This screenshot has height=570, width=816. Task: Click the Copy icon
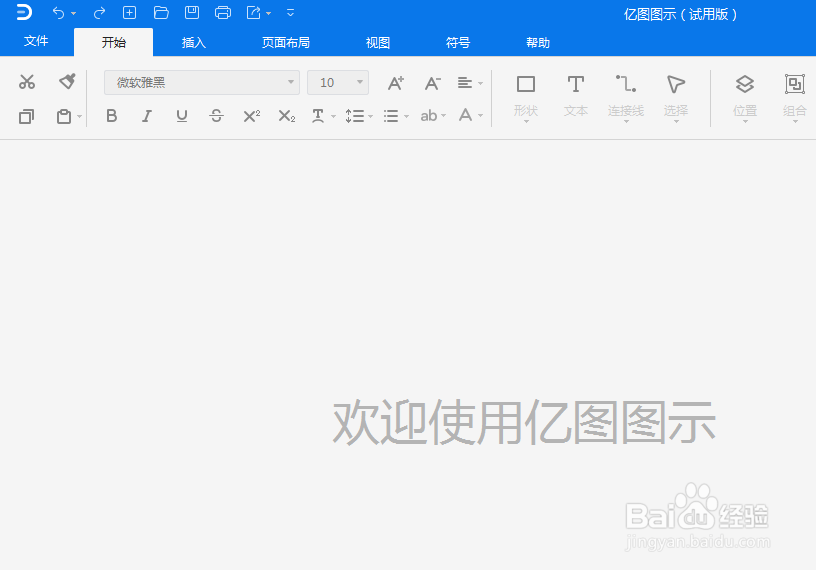coord(27,116)
